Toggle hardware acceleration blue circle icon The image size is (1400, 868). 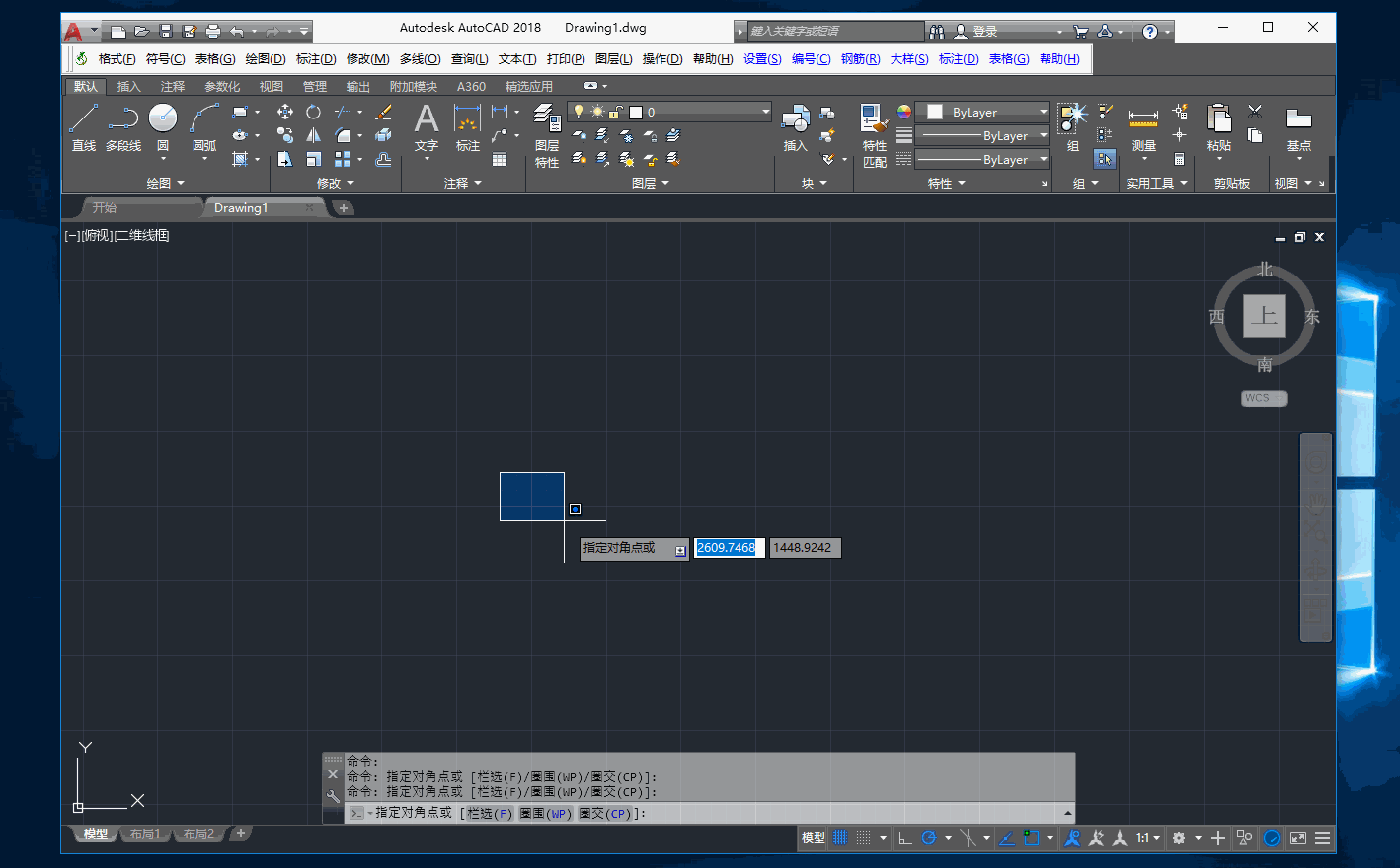[1272, 838]
